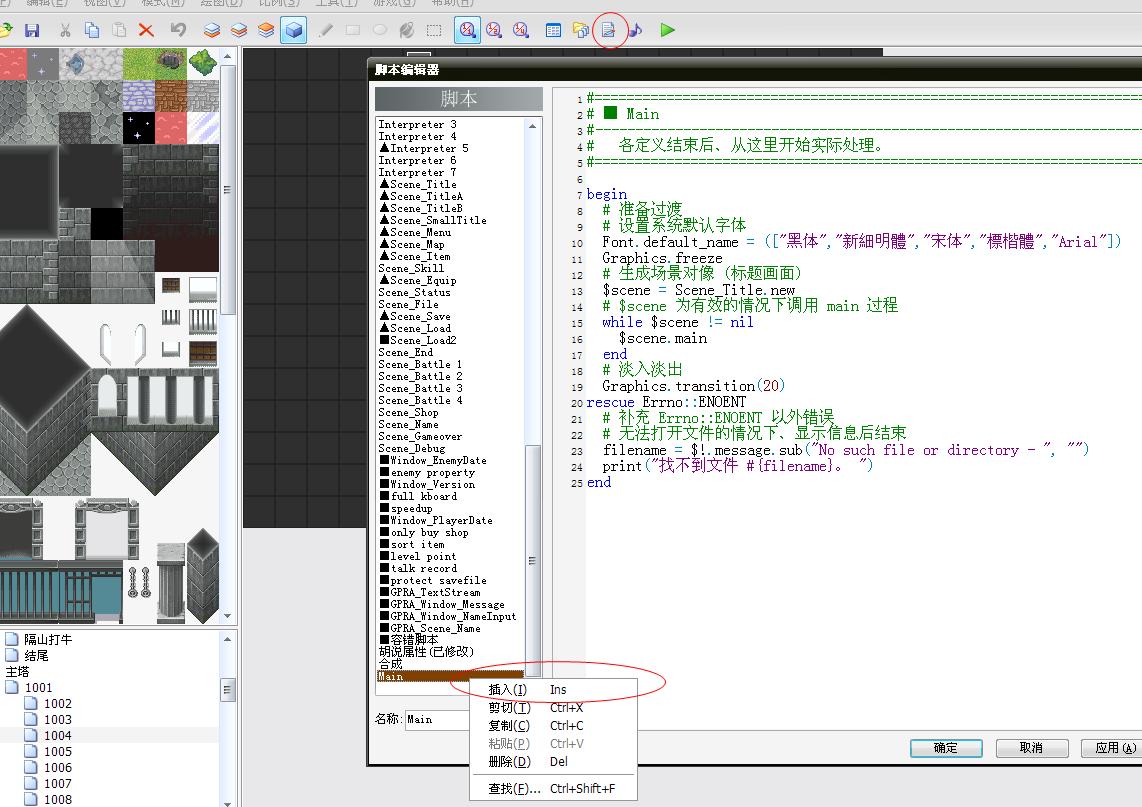Select the 主塔 node in map tree
This screenshot has width=1142, height=807.
click(17, 672)
